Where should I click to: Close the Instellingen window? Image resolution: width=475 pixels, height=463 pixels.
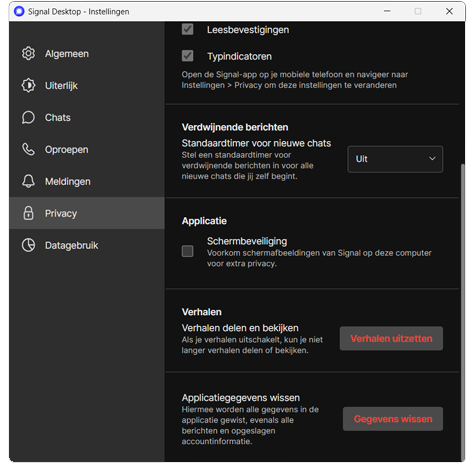(x=449, y=11)
